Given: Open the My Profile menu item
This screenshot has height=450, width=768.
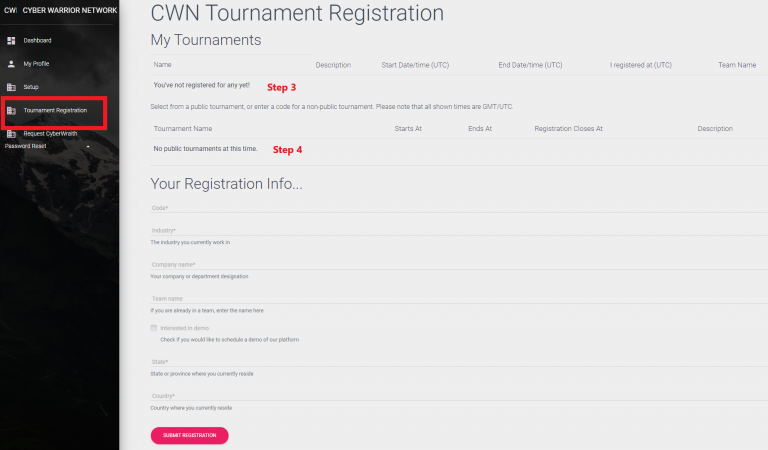Looking at the screenshot, I should pyautogui.click(x=36, y=64).
